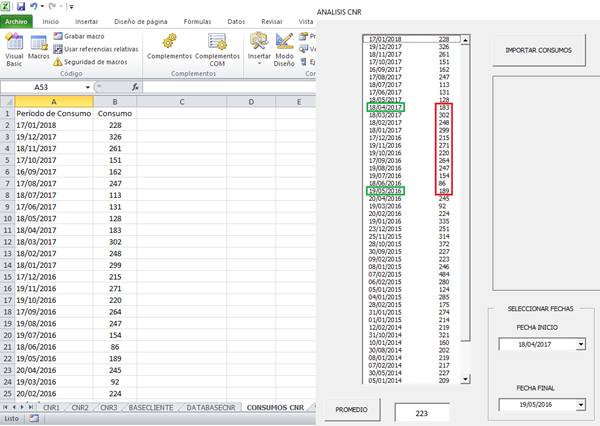The width and height of the screenshot is (600, 426).
Task: Toggle Modo Diseño in the ribbon
Action: pos(284,47)
